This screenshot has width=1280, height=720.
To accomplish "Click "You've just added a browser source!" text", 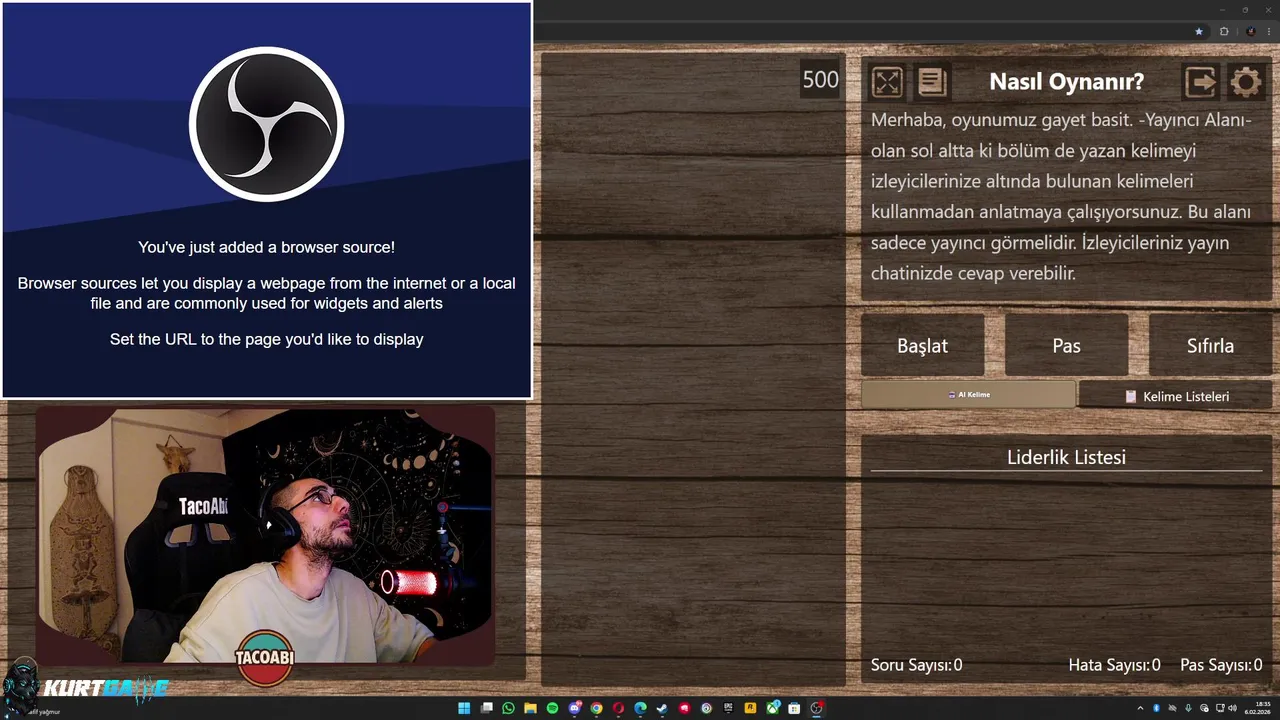I will pos(266,247).
